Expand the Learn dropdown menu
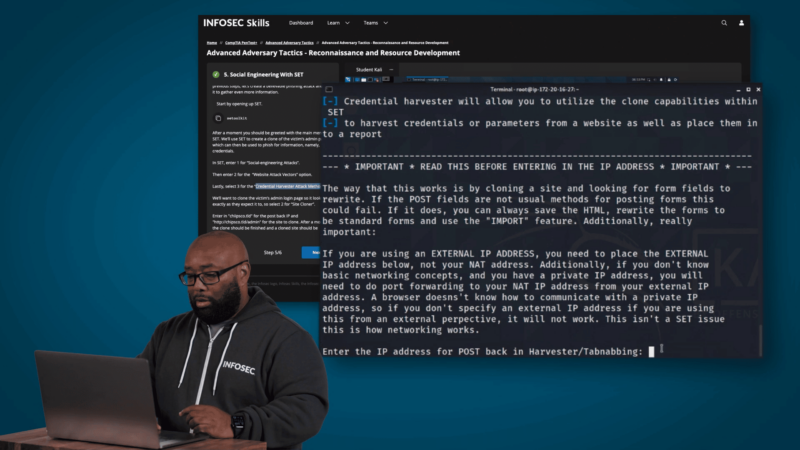This screenshot has height=450, width=800. 335,22
